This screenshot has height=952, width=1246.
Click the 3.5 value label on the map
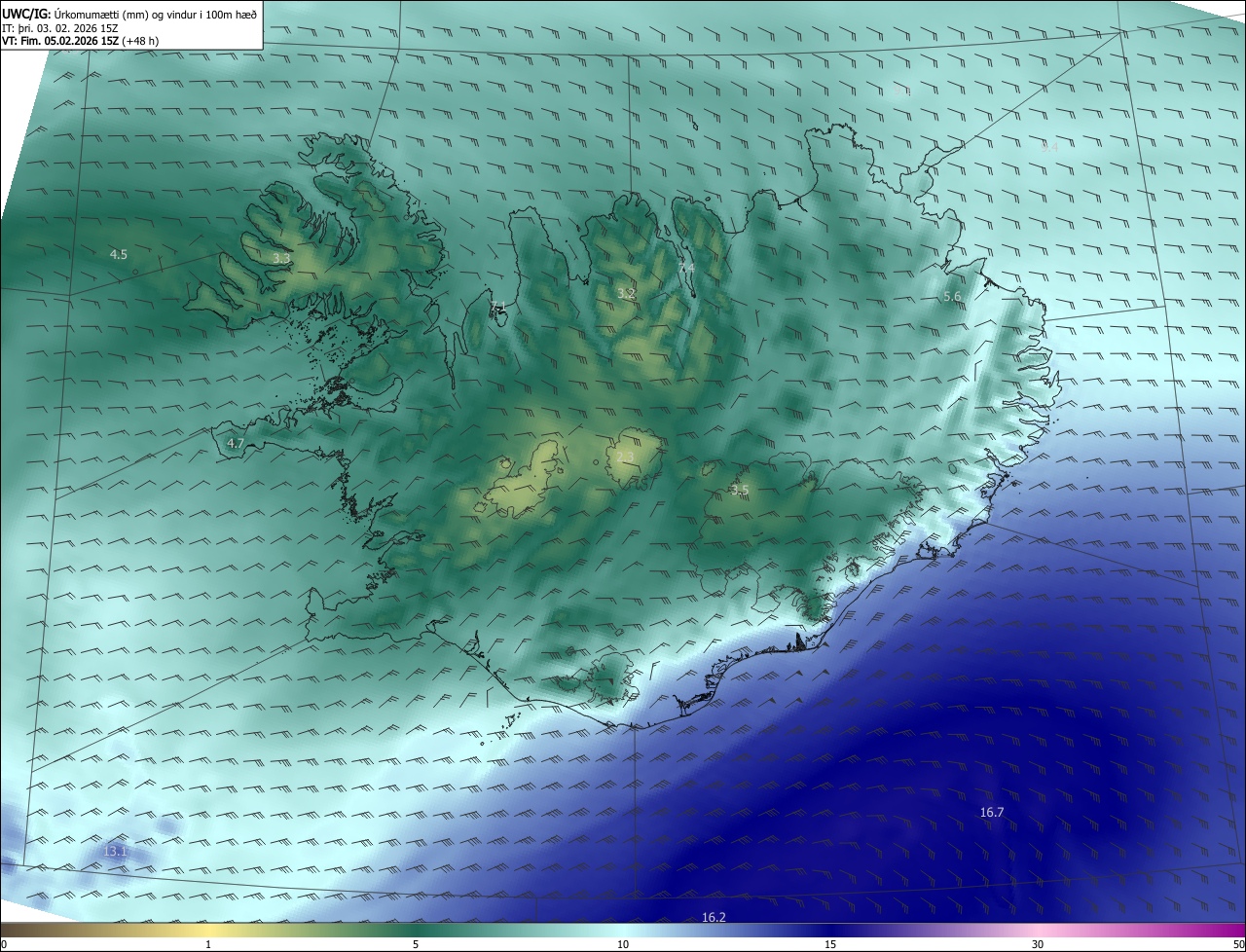pos(740,490)
